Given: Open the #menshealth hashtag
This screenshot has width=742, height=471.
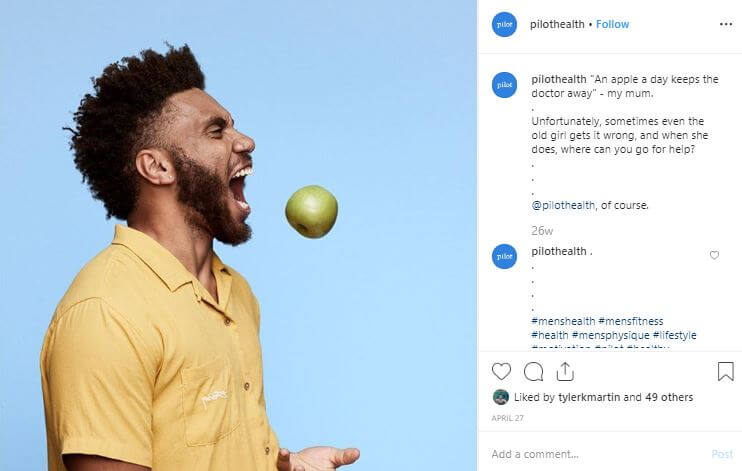Looking at the screenshot, I should click(563, 321).
